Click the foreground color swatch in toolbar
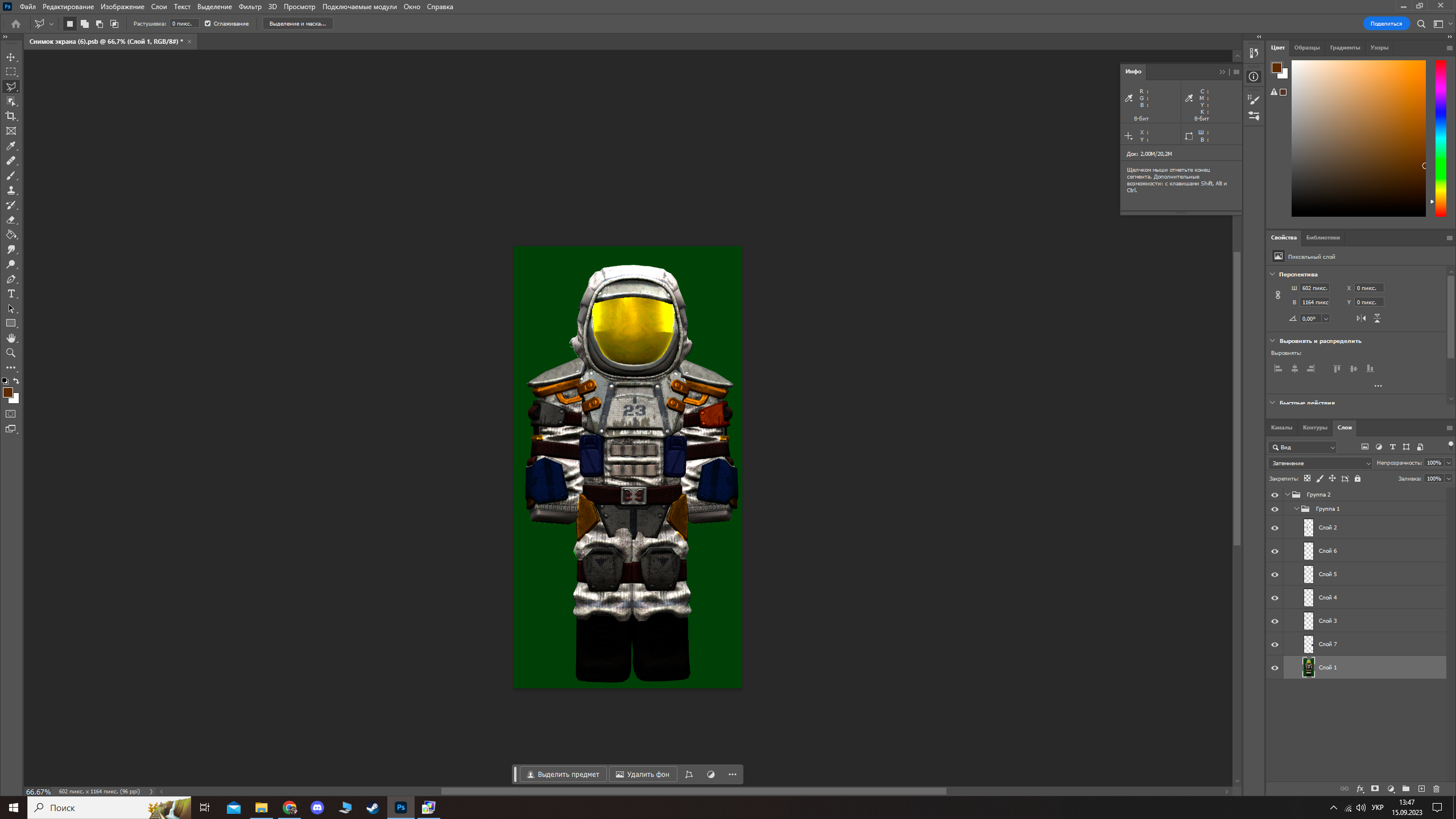The width and height of the screenshot is (1456, 819). pos(8,392)
